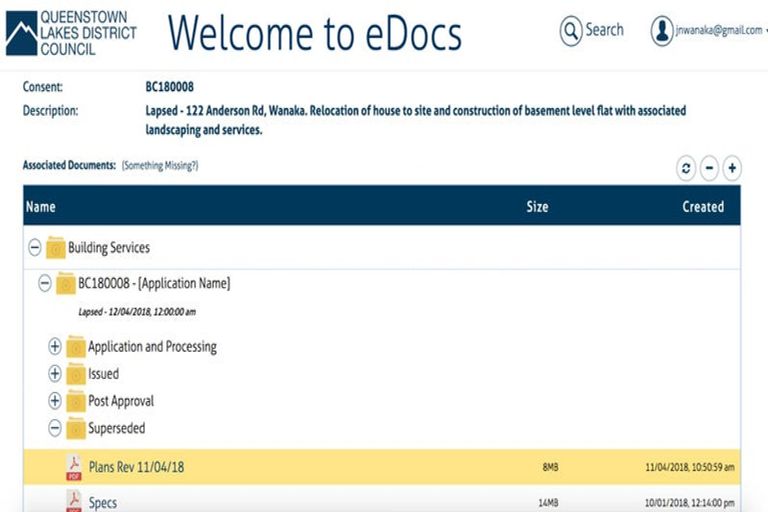Click the PDF icon next to Specs
Viewport: 768px width, 512px height.
74,501
